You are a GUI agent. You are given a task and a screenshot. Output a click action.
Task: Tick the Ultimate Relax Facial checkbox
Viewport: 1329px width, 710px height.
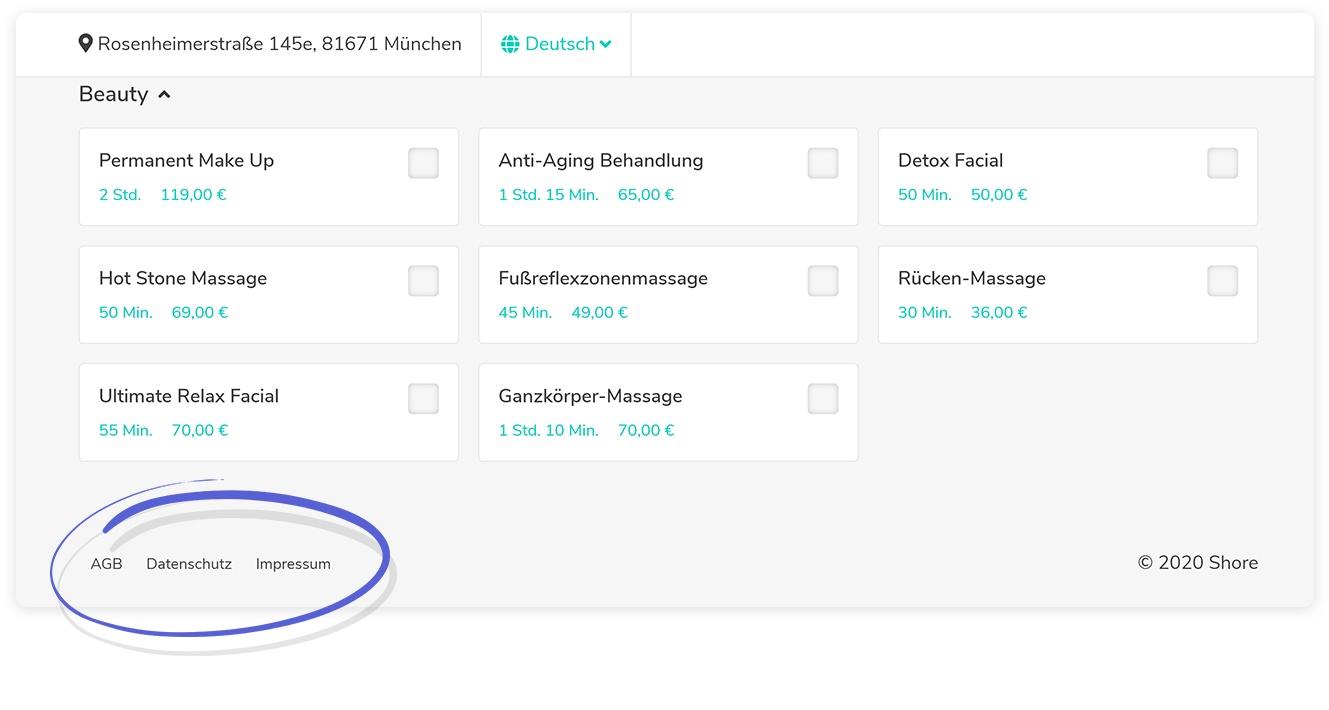point(423,399)
